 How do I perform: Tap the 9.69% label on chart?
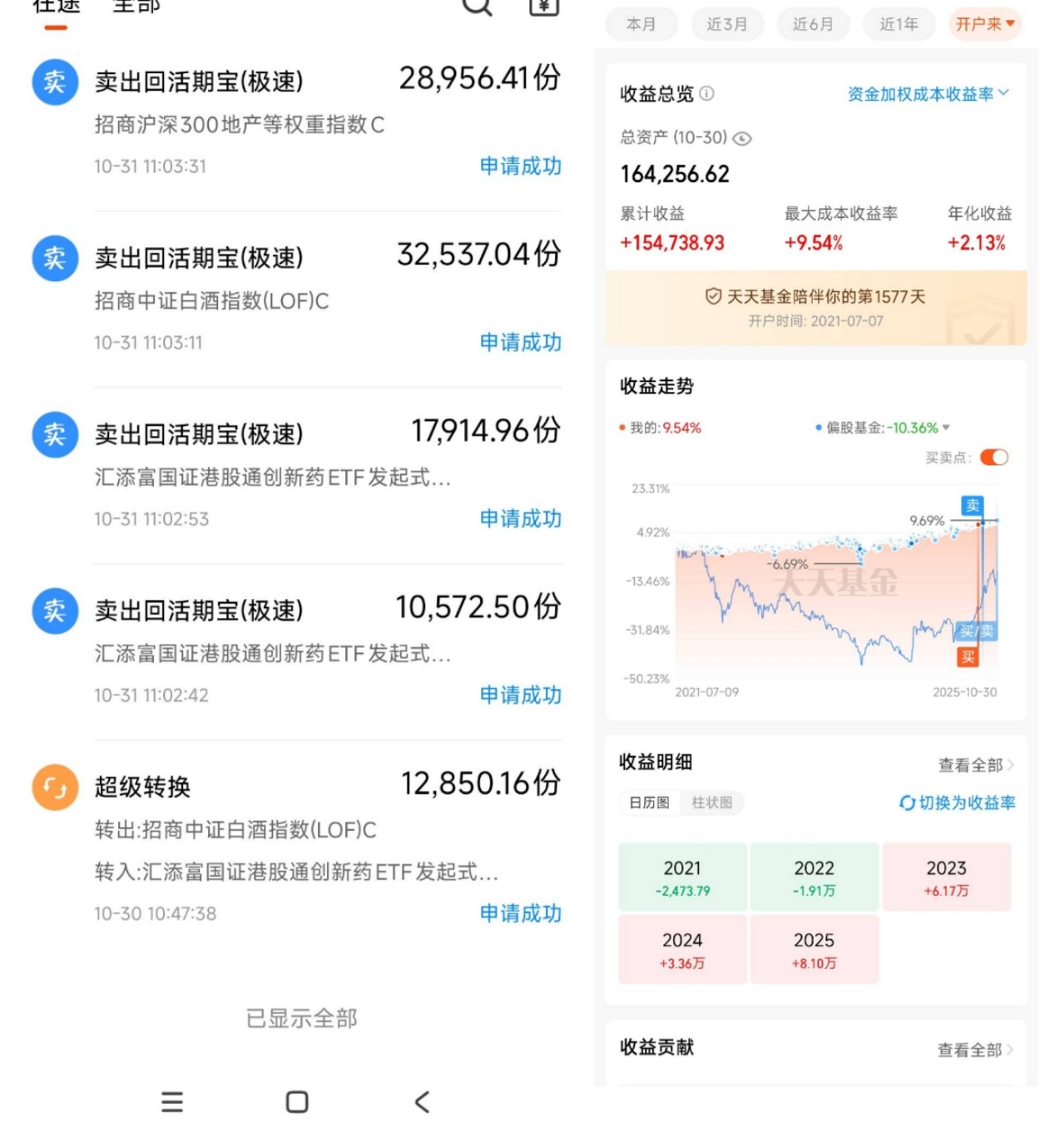(927, 521)
